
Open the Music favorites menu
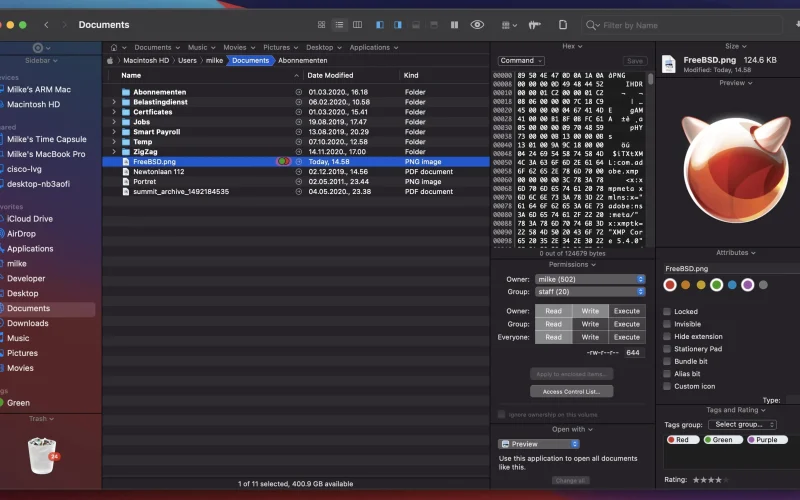201,47
